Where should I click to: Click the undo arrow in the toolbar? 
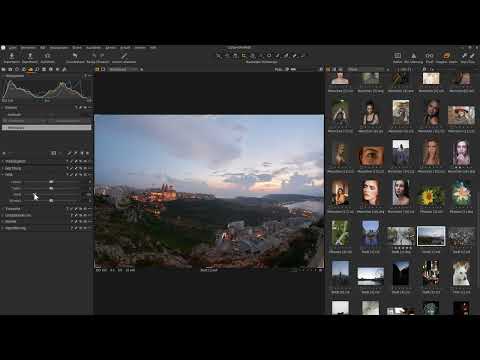pos(94,56)
